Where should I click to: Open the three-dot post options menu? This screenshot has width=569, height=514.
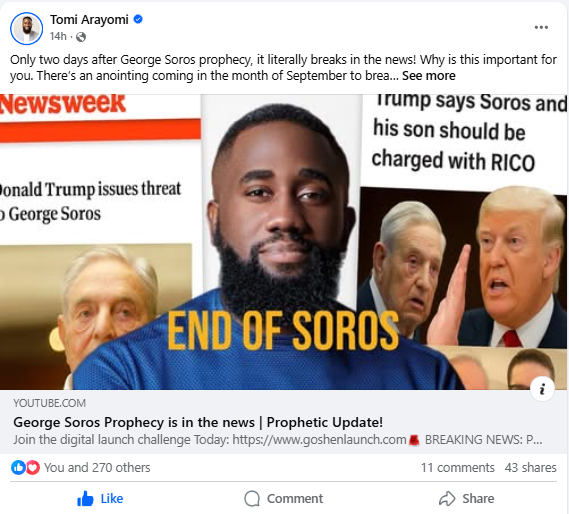coord(541,27)
